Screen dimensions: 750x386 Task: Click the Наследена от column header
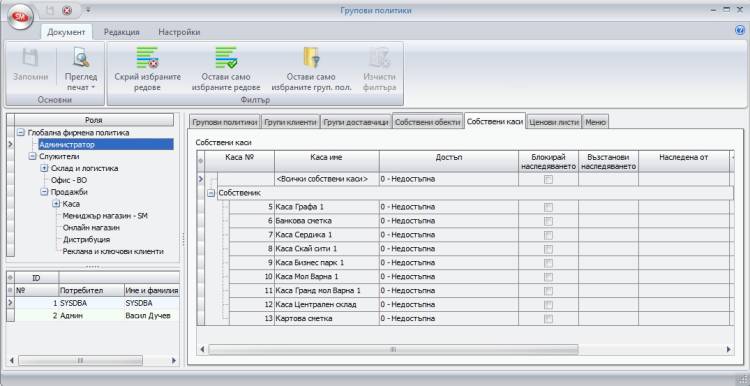click(x=683, y=161)
